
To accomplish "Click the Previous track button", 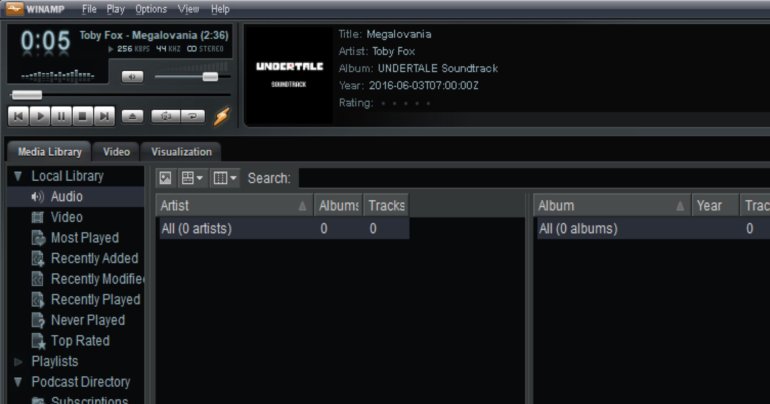I will click(19, 116).
